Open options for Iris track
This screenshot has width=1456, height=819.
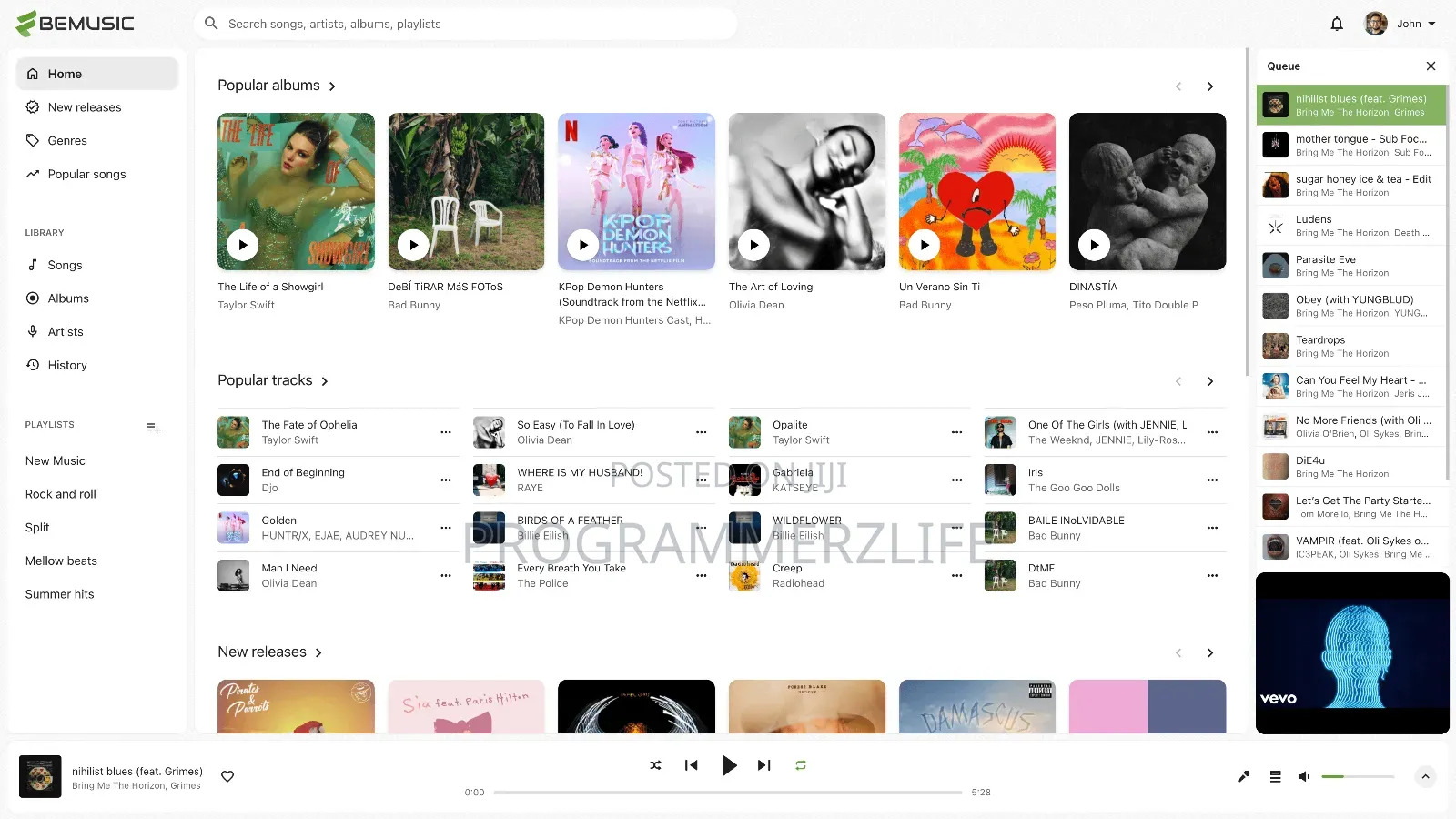pos(1213,480)
